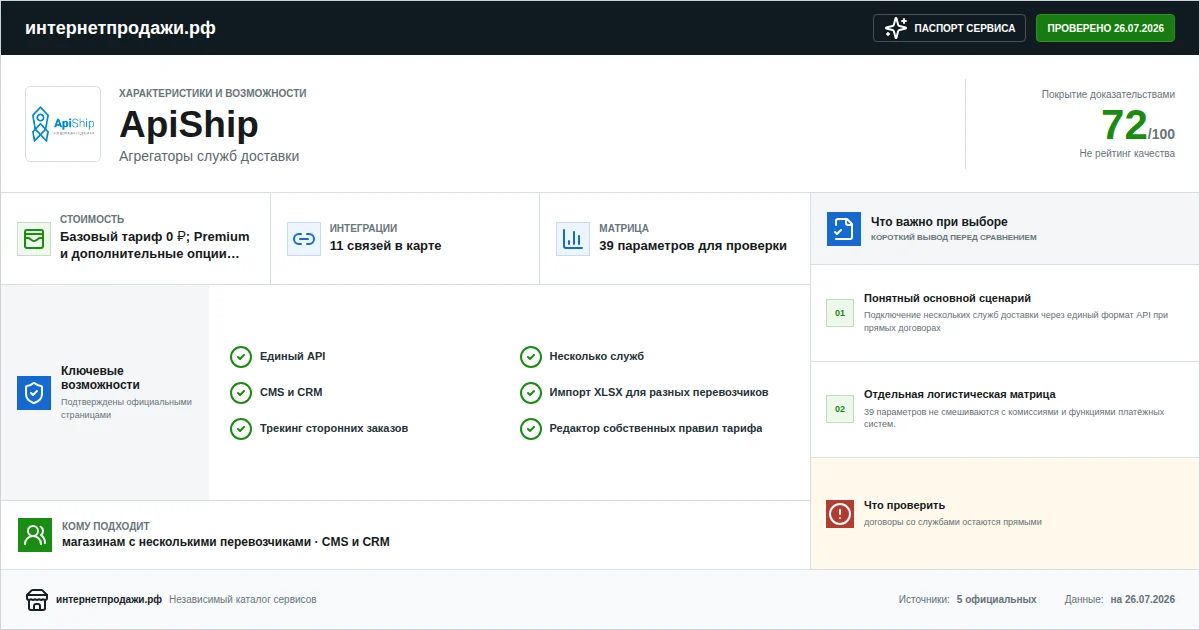Screen dimensions: 1200x630
Task: Click the Редактор собственных правил тарифа label
Action: (x=656, y=429)
